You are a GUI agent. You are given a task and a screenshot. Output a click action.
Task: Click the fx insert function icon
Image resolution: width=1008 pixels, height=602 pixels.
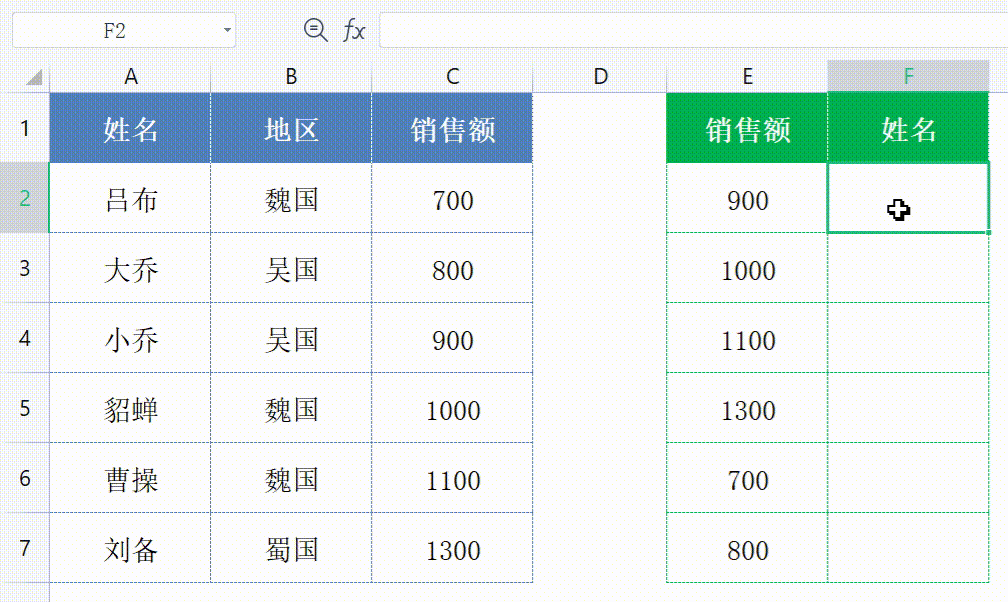[x=354, y=31]
